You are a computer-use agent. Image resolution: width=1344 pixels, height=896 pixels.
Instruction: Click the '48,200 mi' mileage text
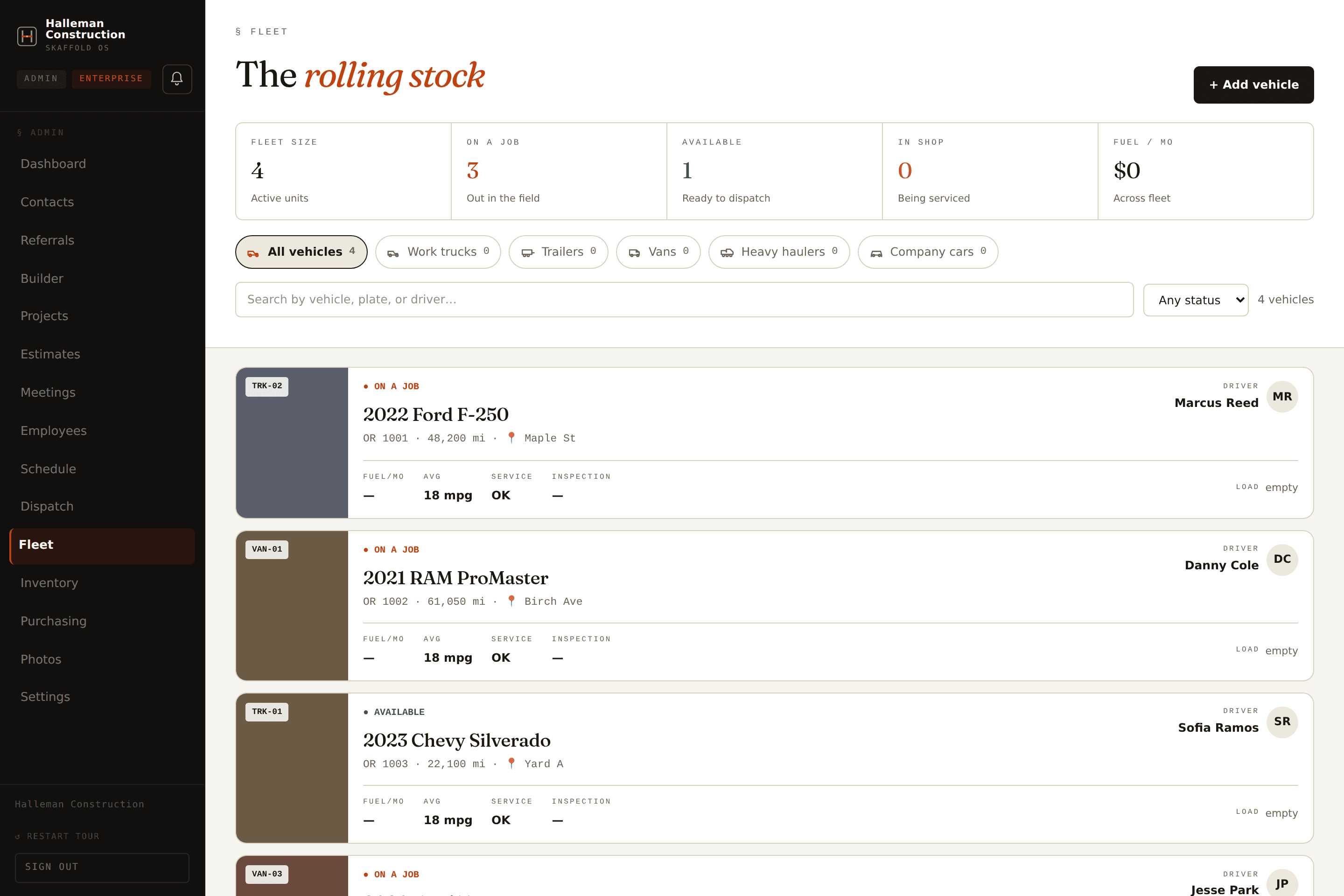tap(456, 438)
